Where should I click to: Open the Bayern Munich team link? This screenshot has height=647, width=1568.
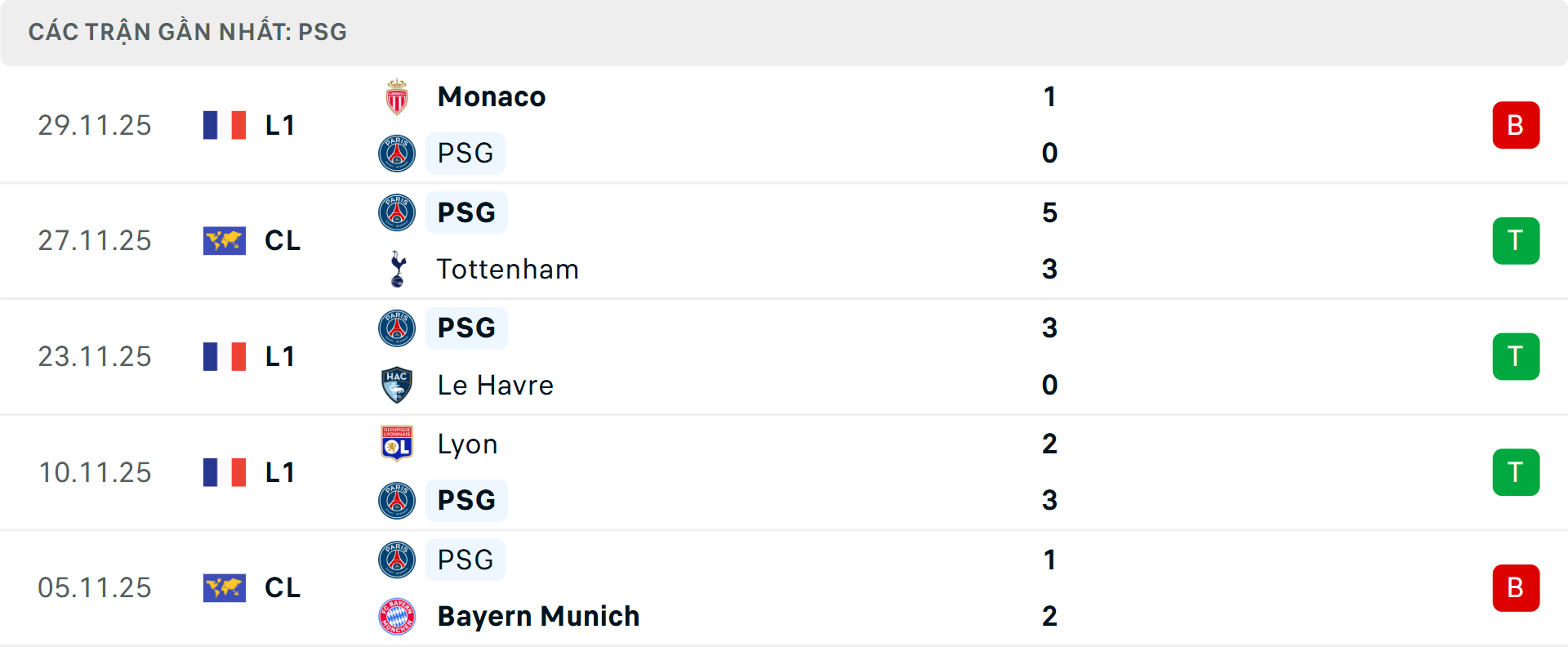coord(538,616)
